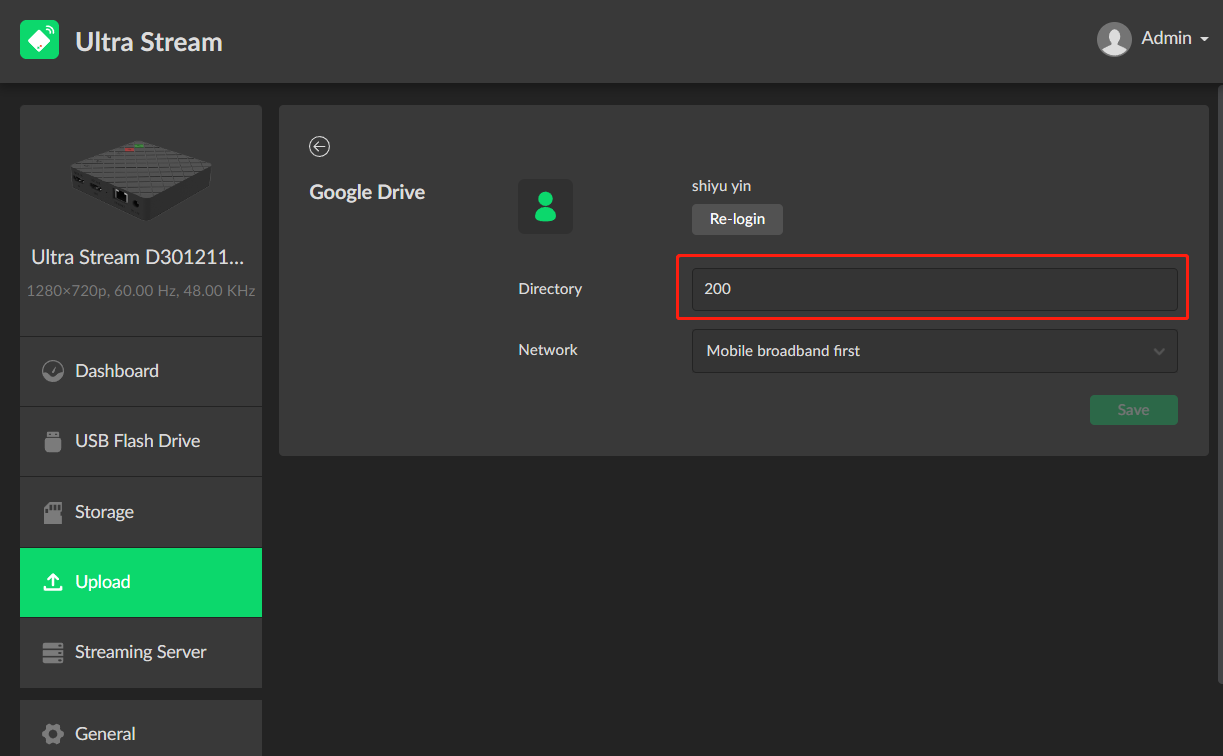Open Dashboard in the sidebar
This screenshot has width=1223, height=756.
141,371
